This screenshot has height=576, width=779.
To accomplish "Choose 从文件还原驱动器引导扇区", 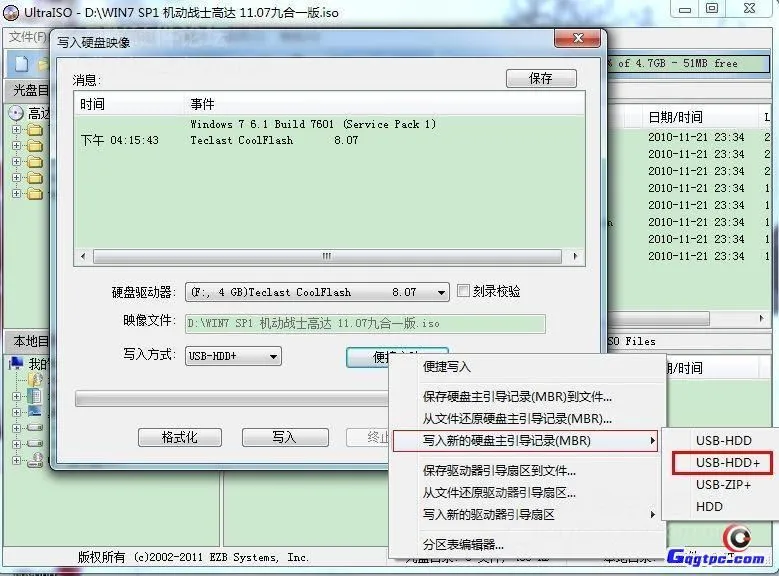I will [499, 493].
